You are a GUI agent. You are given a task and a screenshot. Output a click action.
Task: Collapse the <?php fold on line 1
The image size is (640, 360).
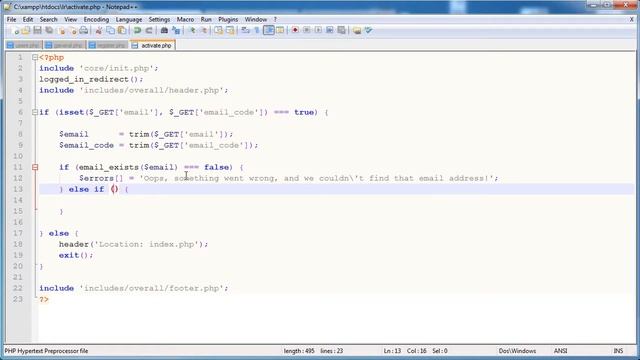pos(35,58)
